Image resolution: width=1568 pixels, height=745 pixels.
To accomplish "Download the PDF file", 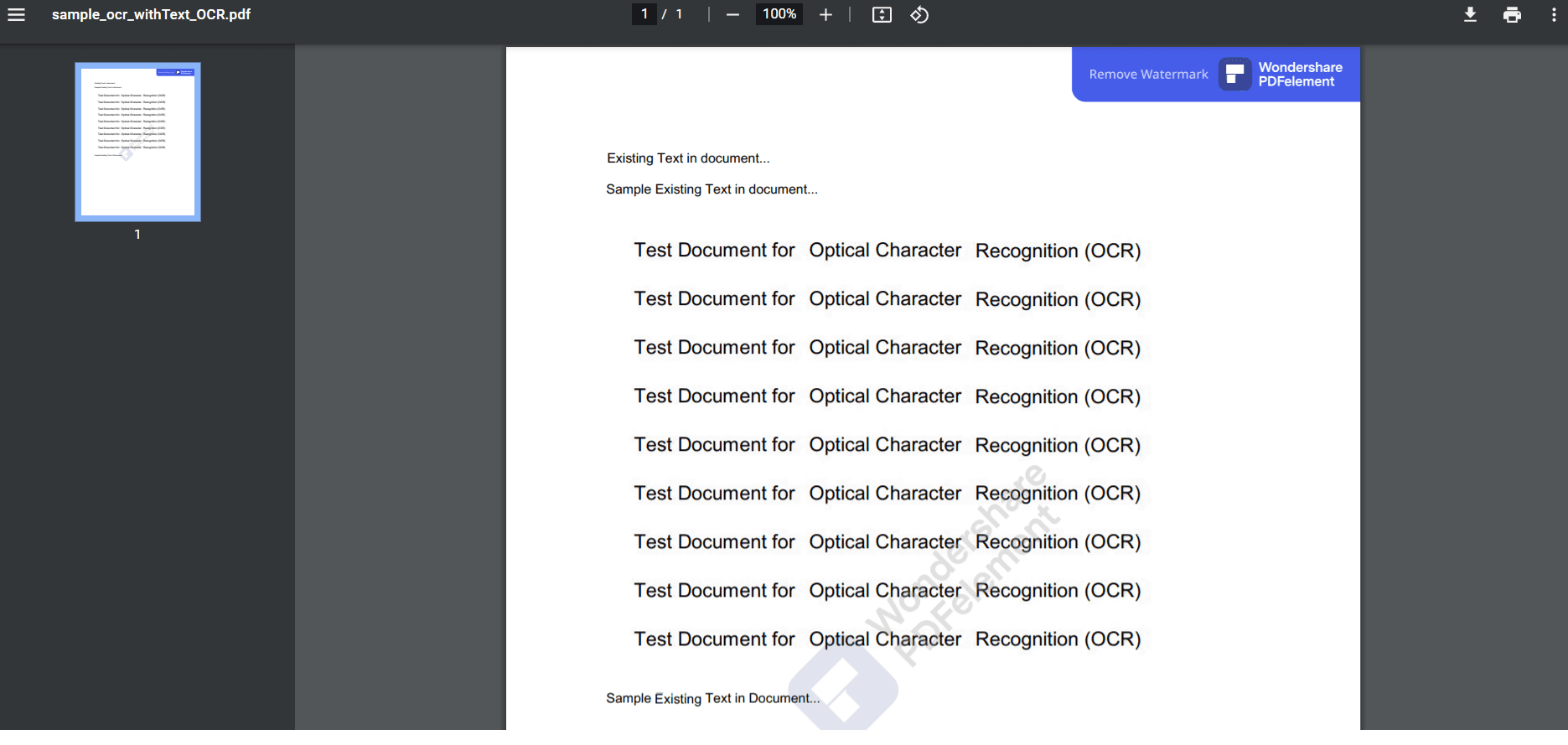I will click(1470, 14).
